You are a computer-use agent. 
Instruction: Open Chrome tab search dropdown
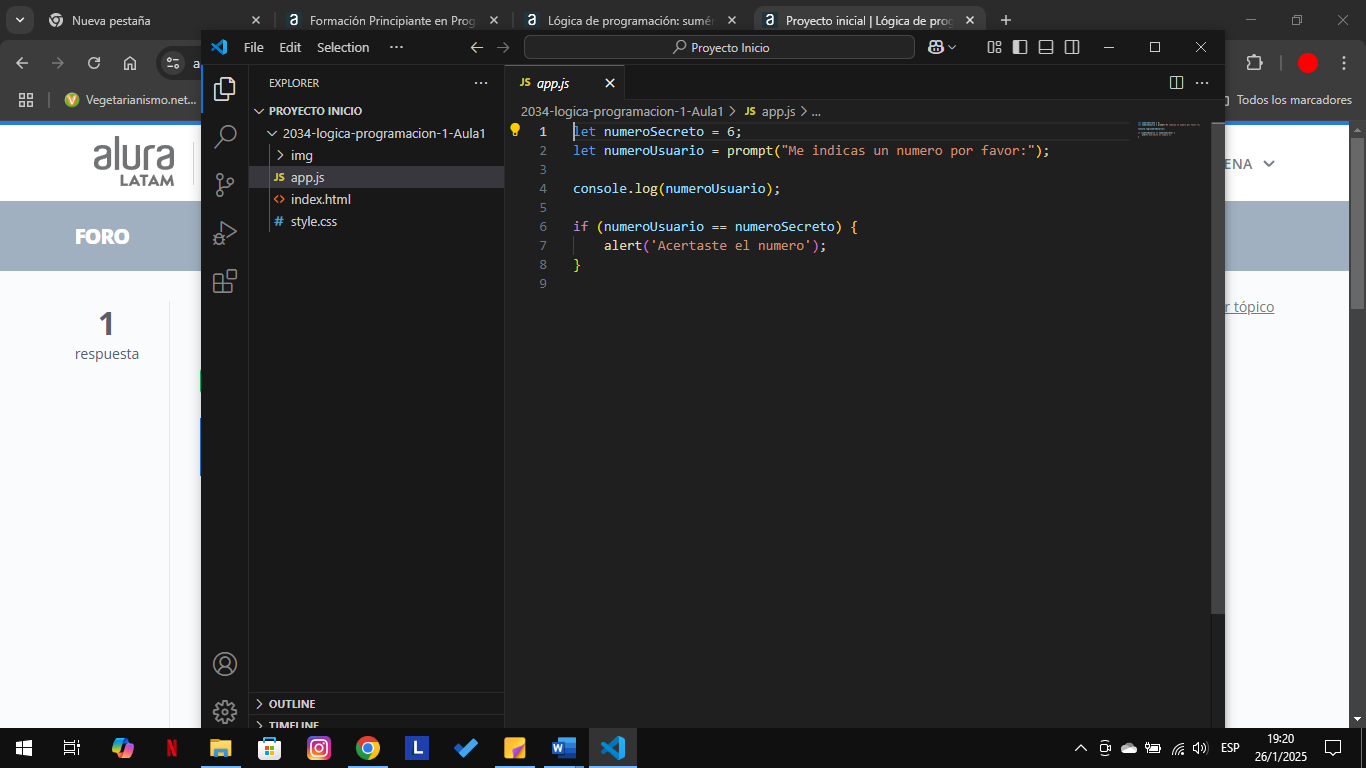(x=19, y=20)
